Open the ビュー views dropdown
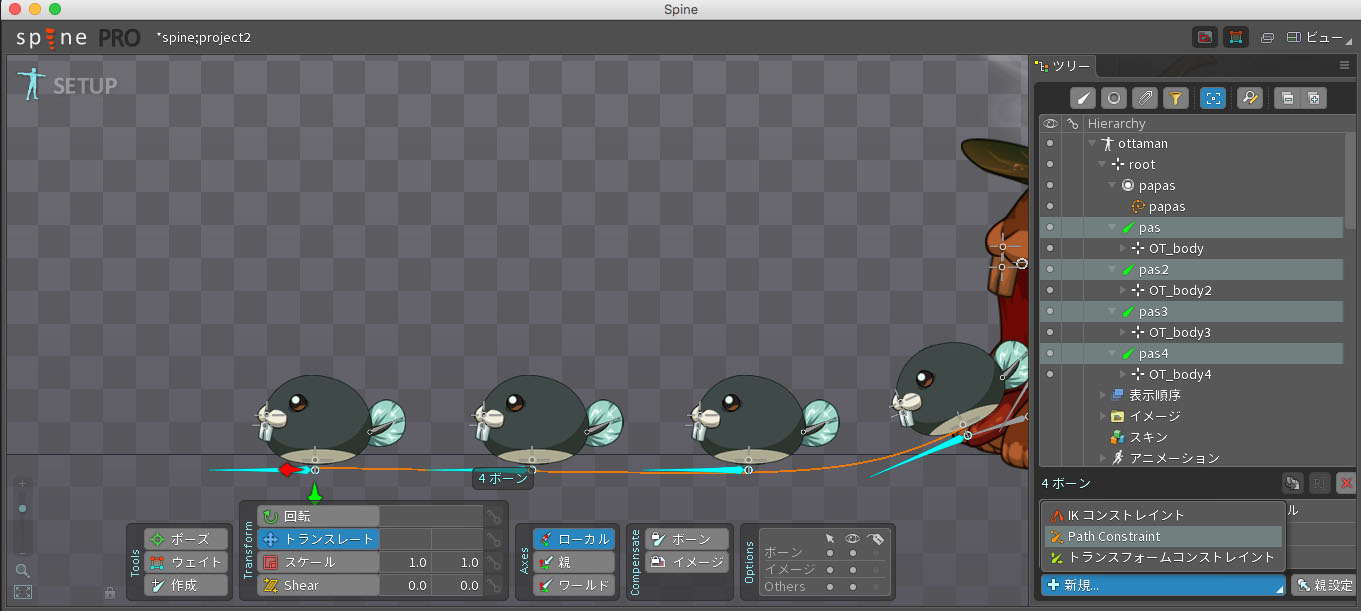Image resolution: width=1361 pixels, height=611 pixels. pyautogui.click(x=1319, y=38)
